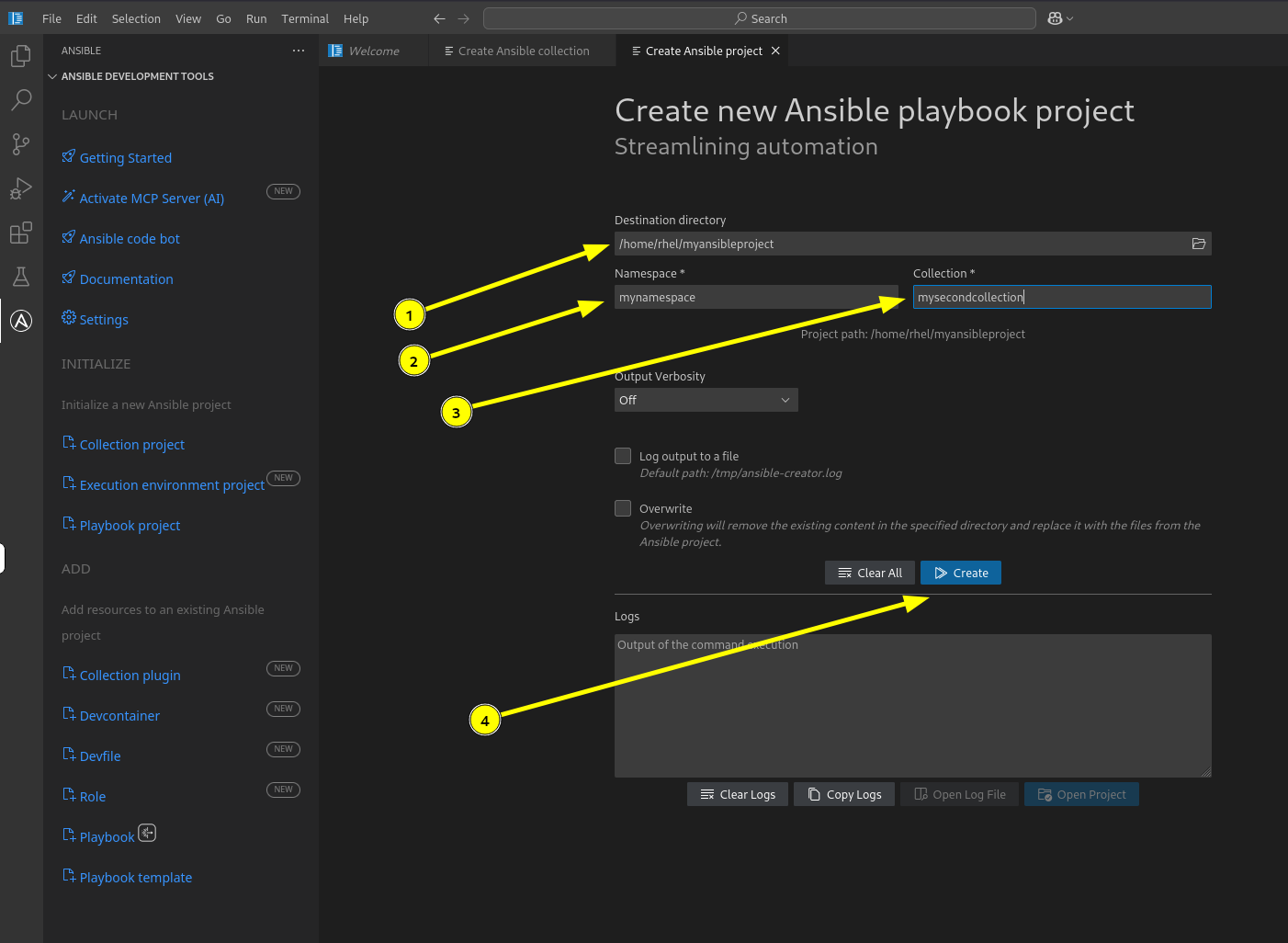Open the Explorer view in activity bar
The image size is (1288, 943).
point(21,56)
